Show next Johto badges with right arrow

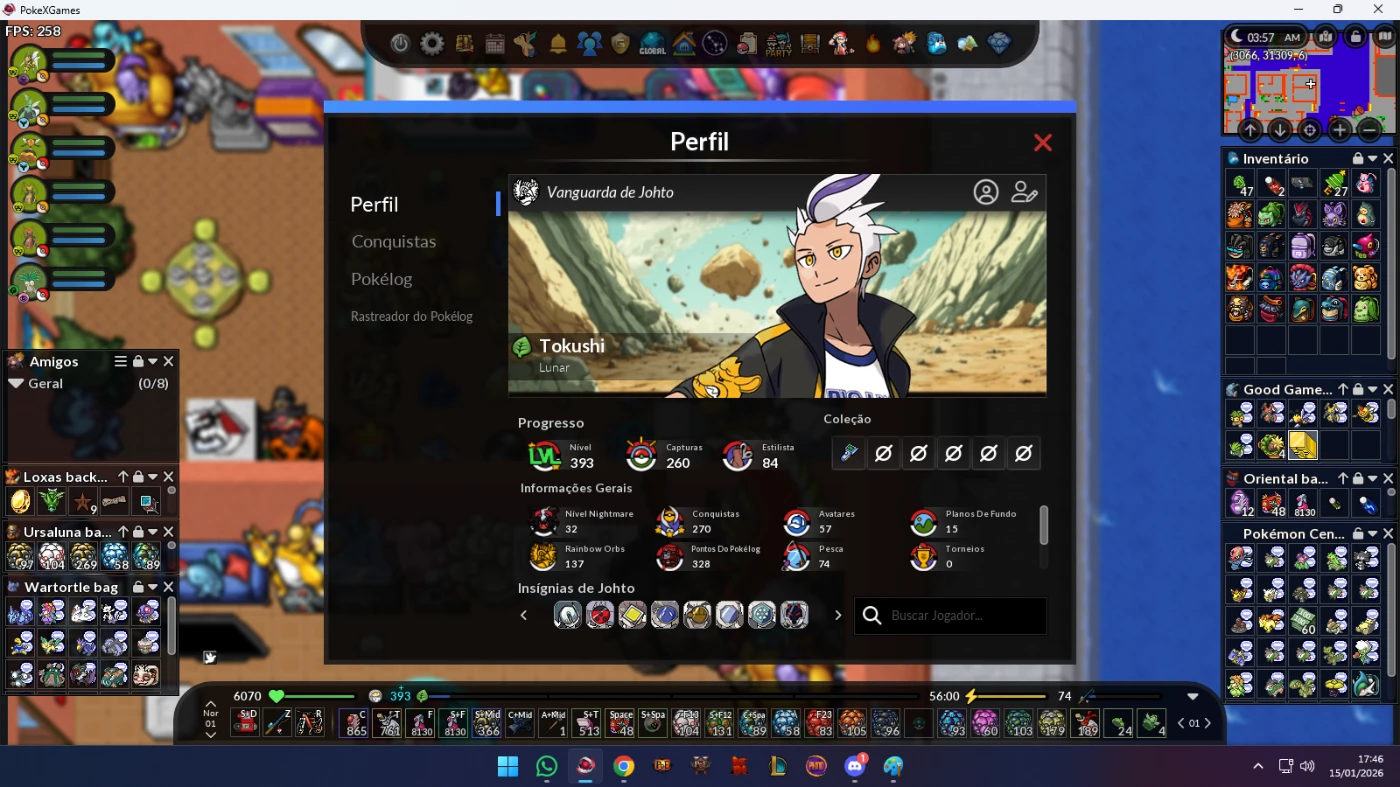[x=838, y=615]
